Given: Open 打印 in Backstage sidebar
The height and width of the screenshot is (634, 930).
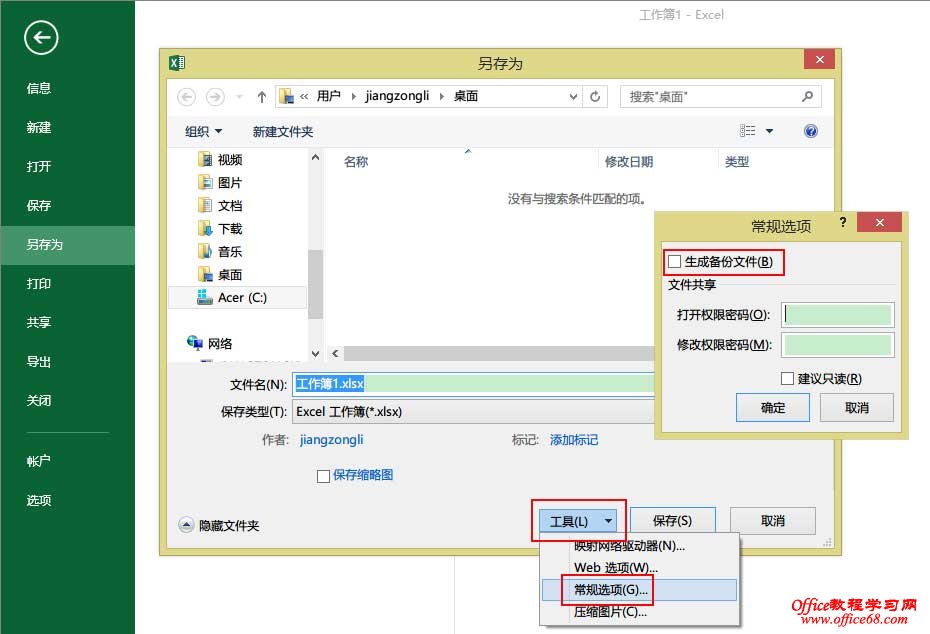Looking at the screenshot, I should pos(39,283).
